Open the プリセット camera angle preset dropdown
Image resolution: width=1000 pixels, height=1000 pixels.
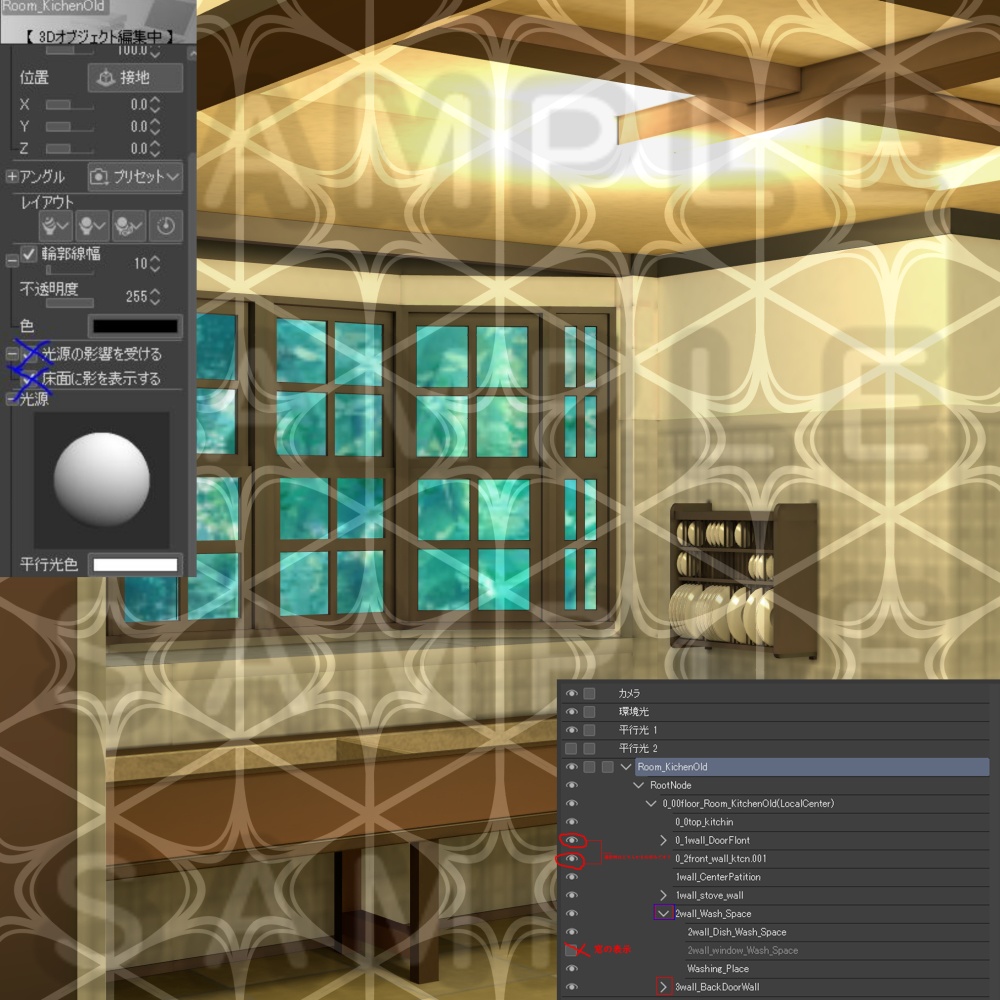[x=135, y=177]
